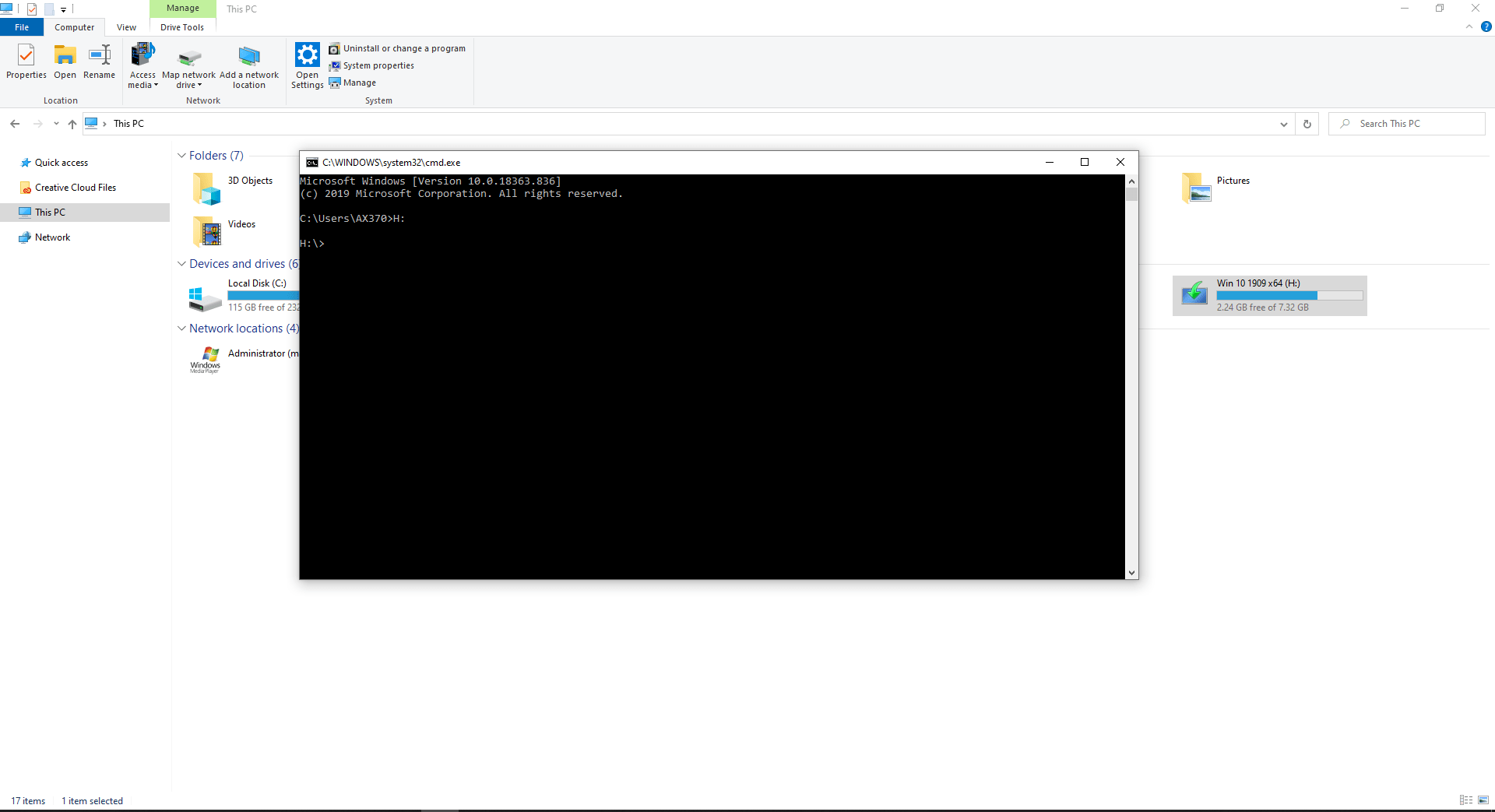Click up arrow of cmd scrollbar

[x=1131, y=181]
